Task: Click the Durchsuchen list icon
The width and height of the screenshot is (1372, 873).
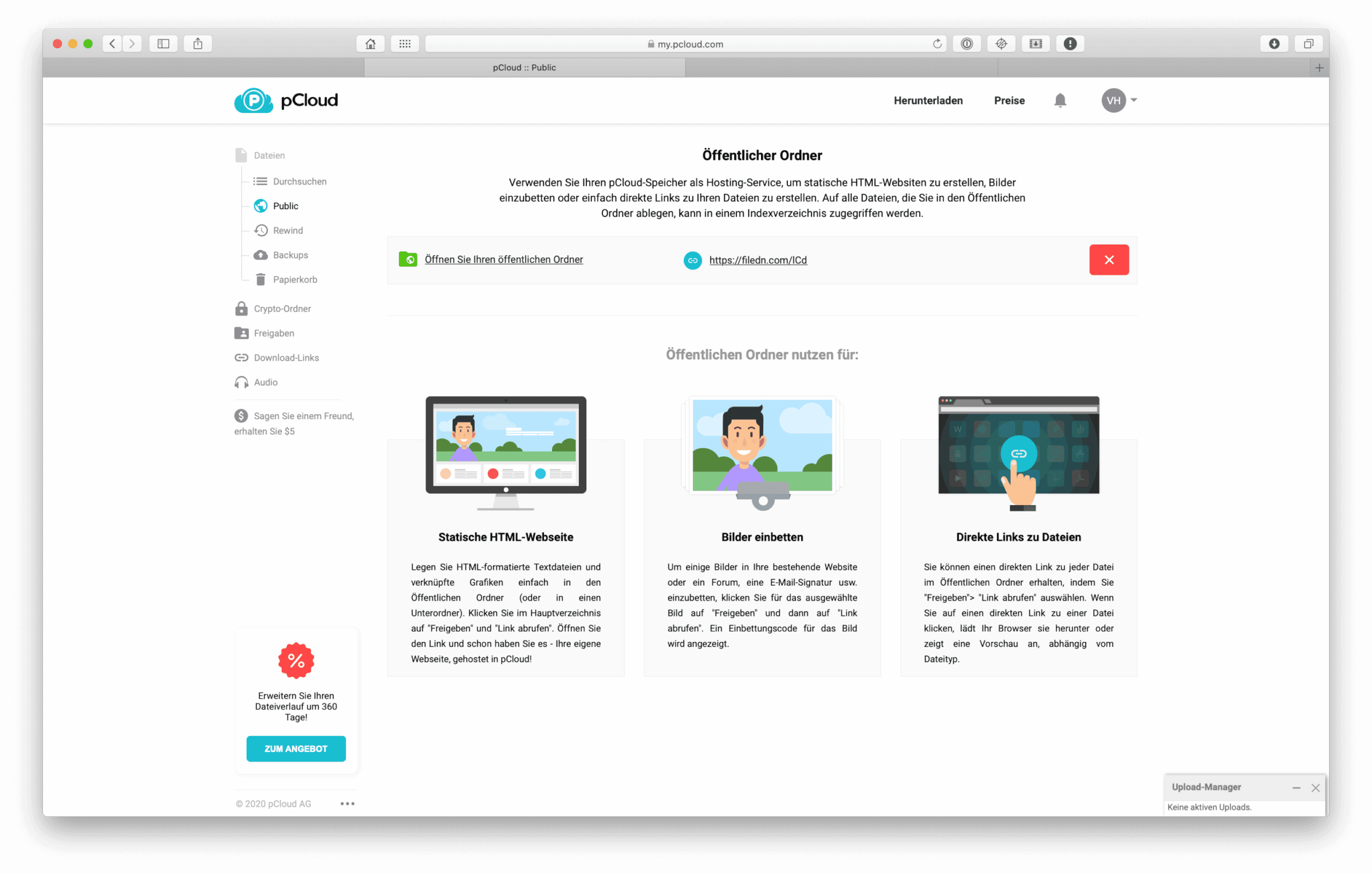Action: pyautogui.click(x=260, y=181)
